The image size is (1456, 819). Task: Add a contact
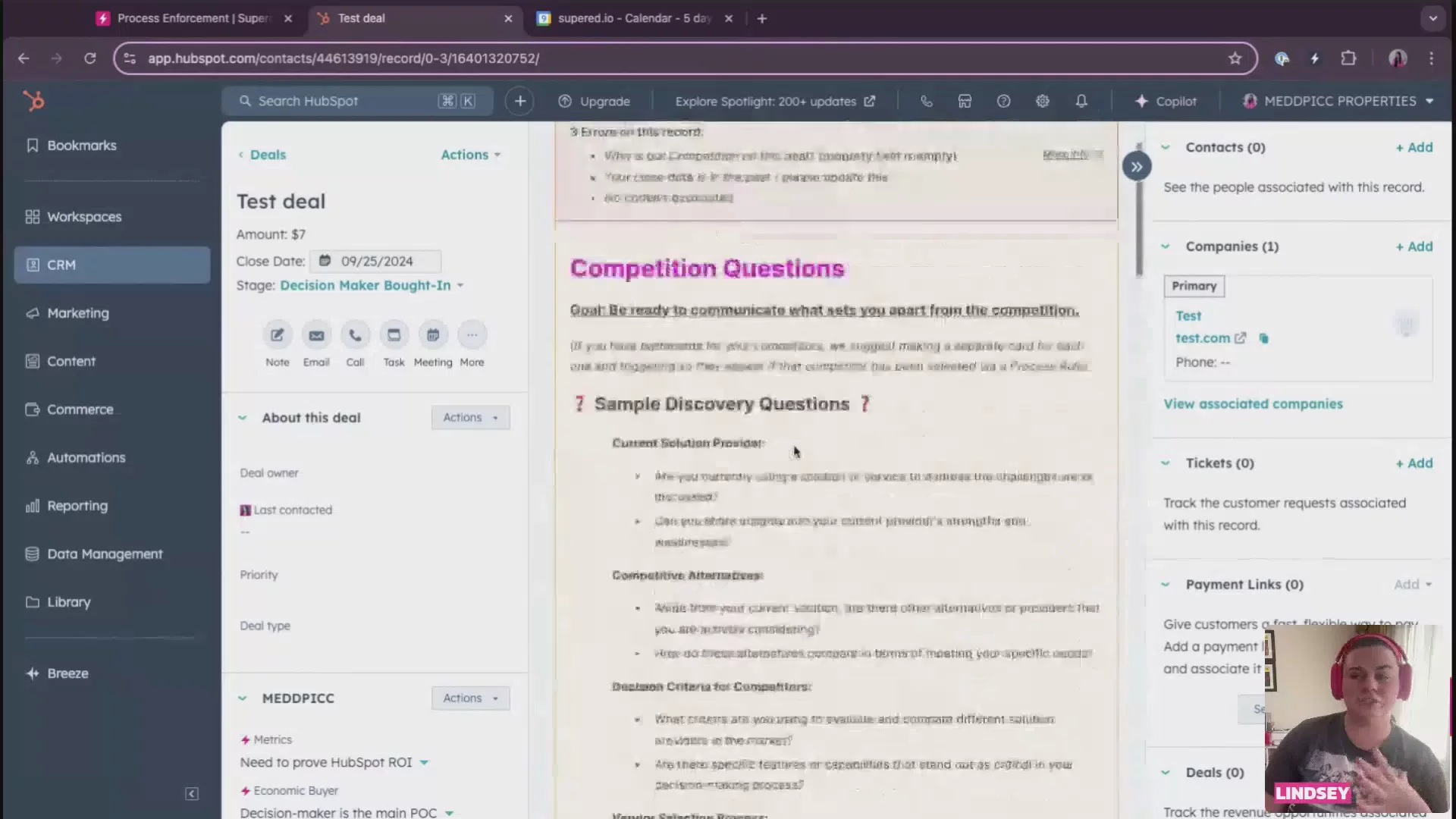click(1414, 148)
